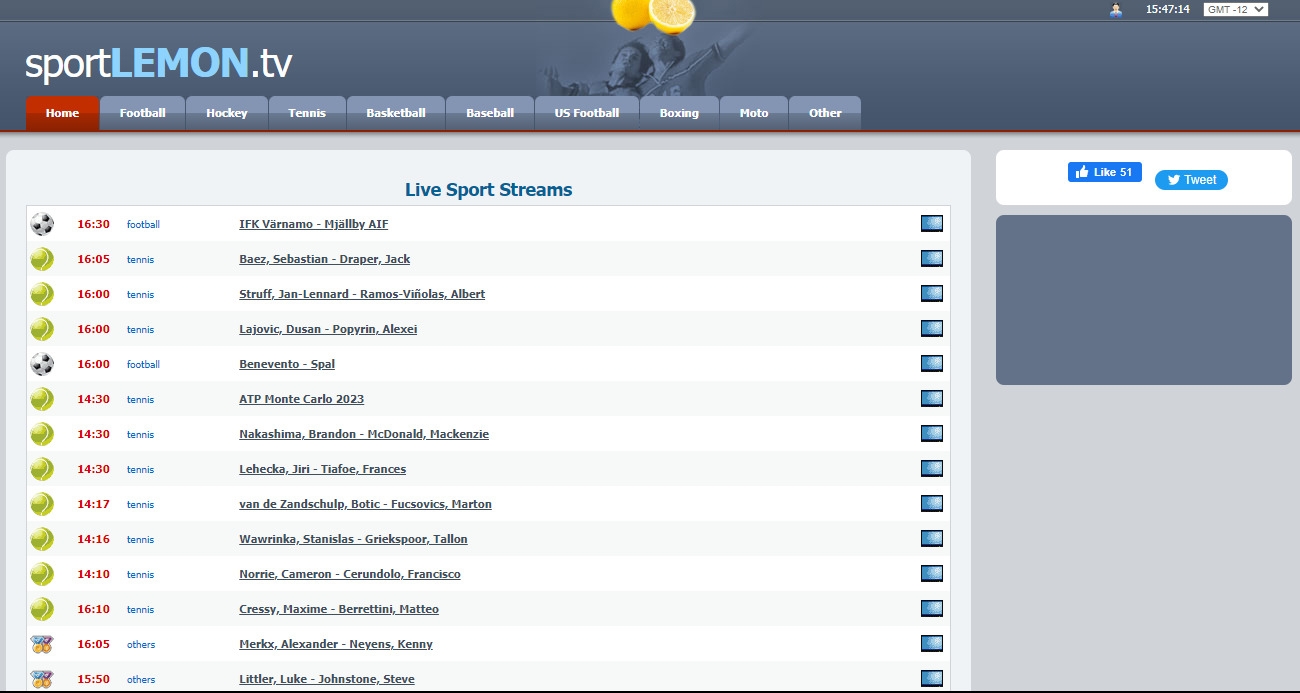
Task: Open the Lehecka, Jiri - Tiafoe, Frances link
Action: [323, 469]
